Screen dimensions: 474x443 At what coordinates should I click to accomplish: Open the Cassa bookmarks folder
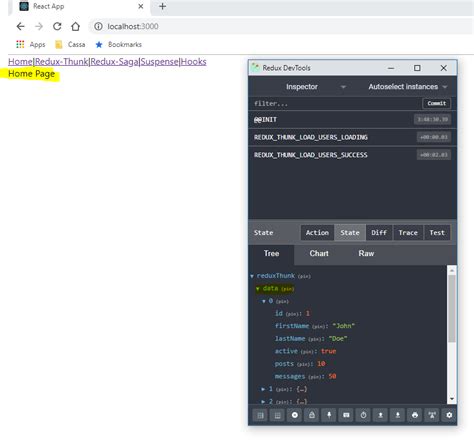coord(70,44)
